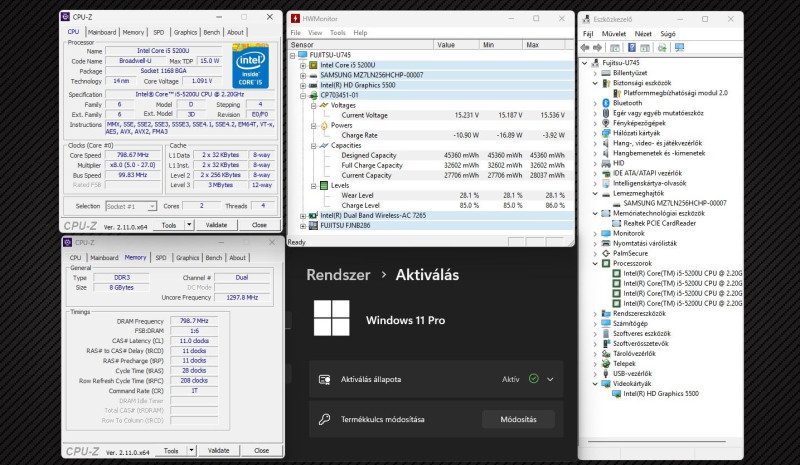Collapse the CP703451-01 node in HWMonitor
Image resolution: width=800 pixels, height=465 pixels.
(303, 95)
